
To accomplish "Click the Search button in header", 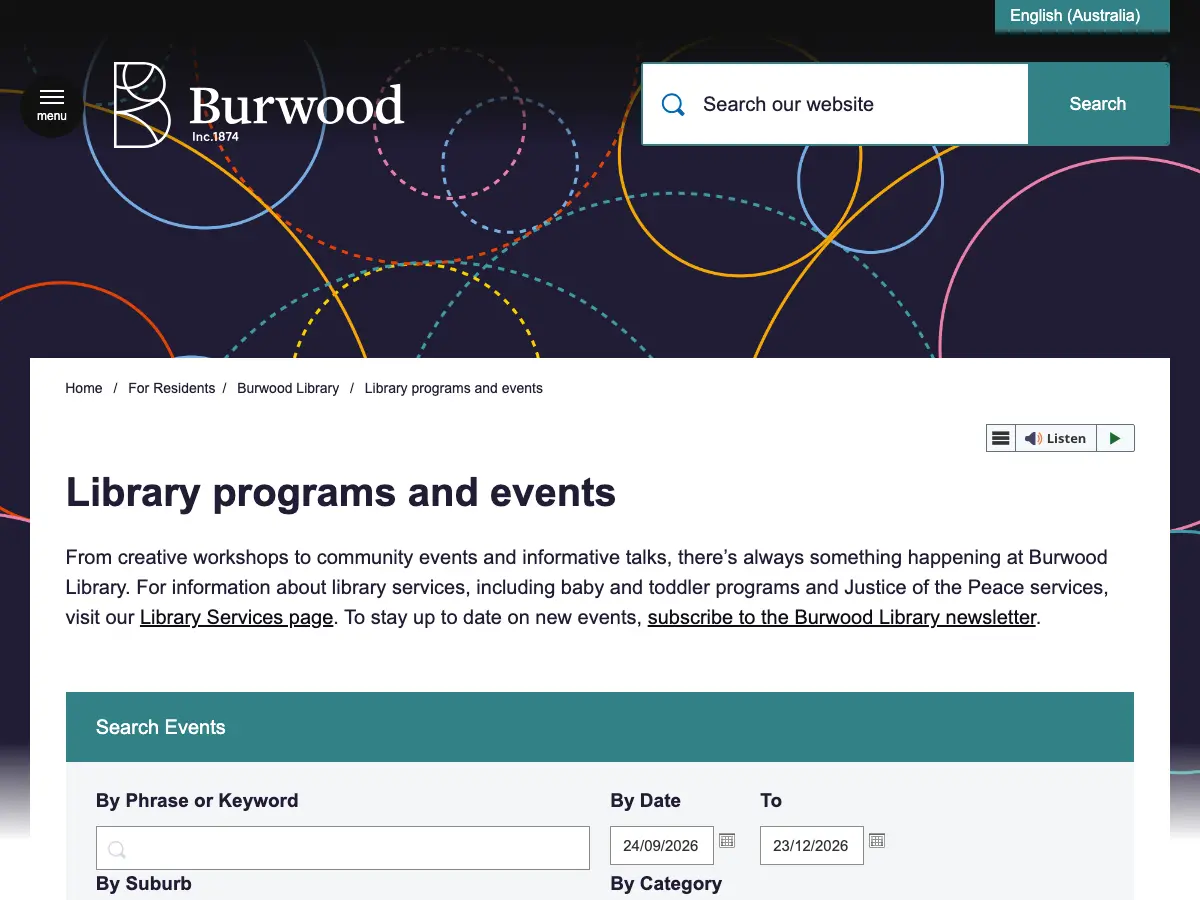I will [x=1098, y=104].
